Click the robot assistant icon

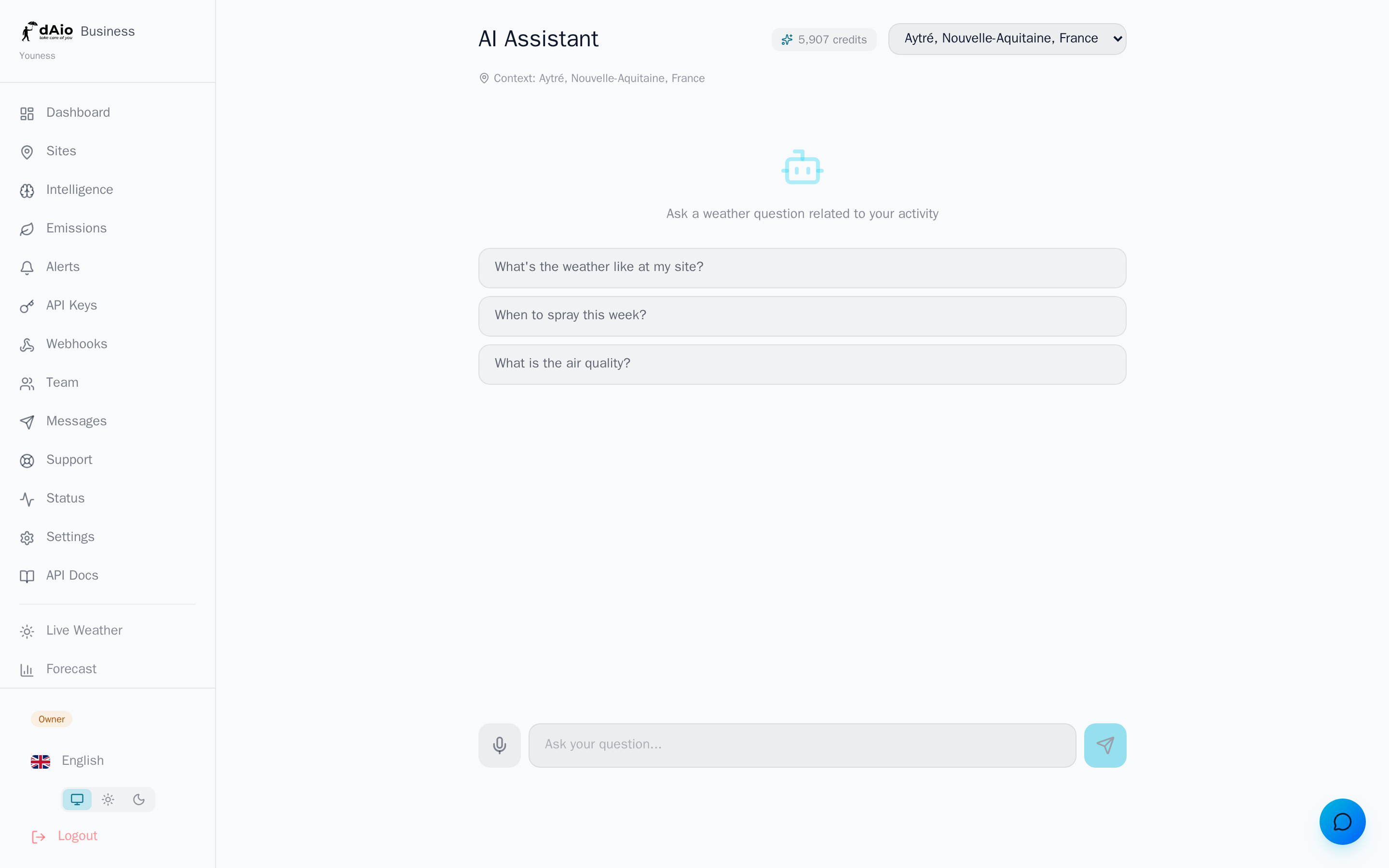[802, 167]
